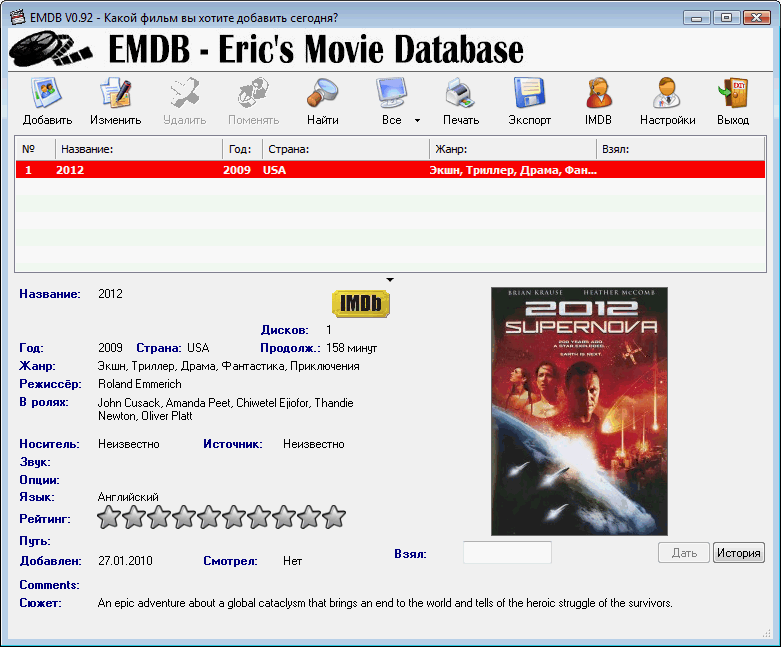Sort list by Взял column header

tap(680, 149)
